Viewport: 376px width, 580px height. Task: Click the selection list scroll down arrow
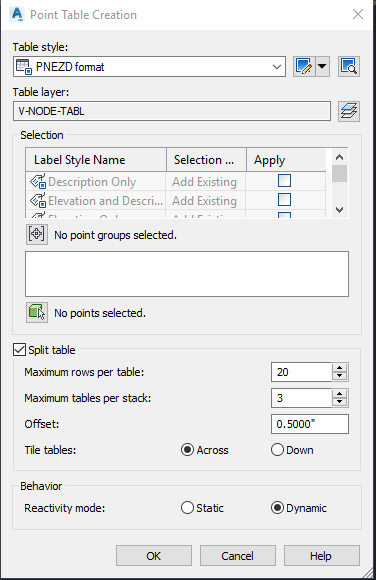pyautogui.click(x=339, y=210)
